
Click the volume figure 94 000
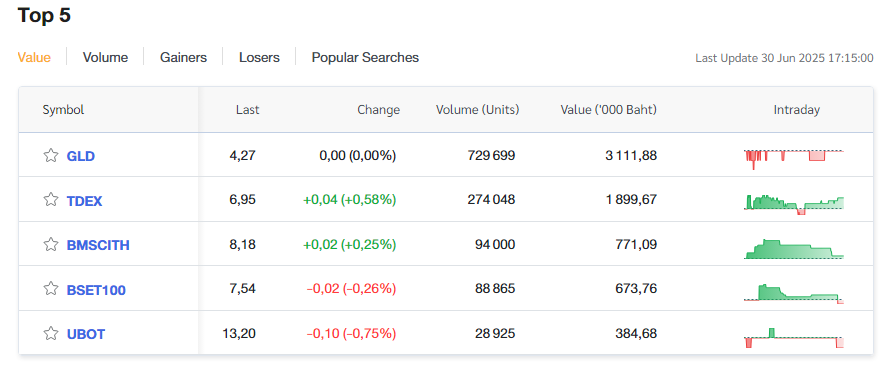tap(495, 244)
